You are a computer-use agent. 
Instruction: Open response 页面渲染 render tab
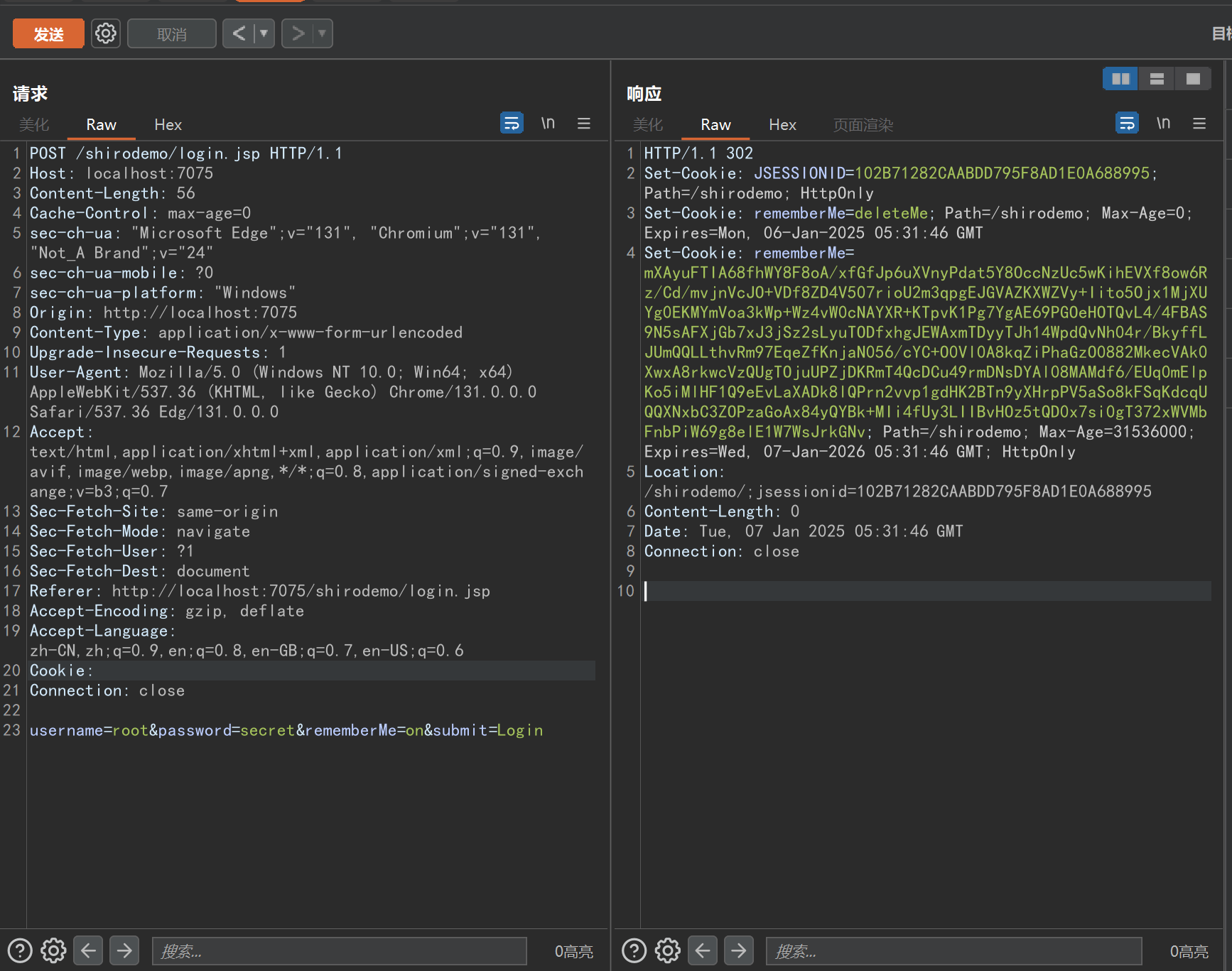pyautogui.click(x=863, y=124)
